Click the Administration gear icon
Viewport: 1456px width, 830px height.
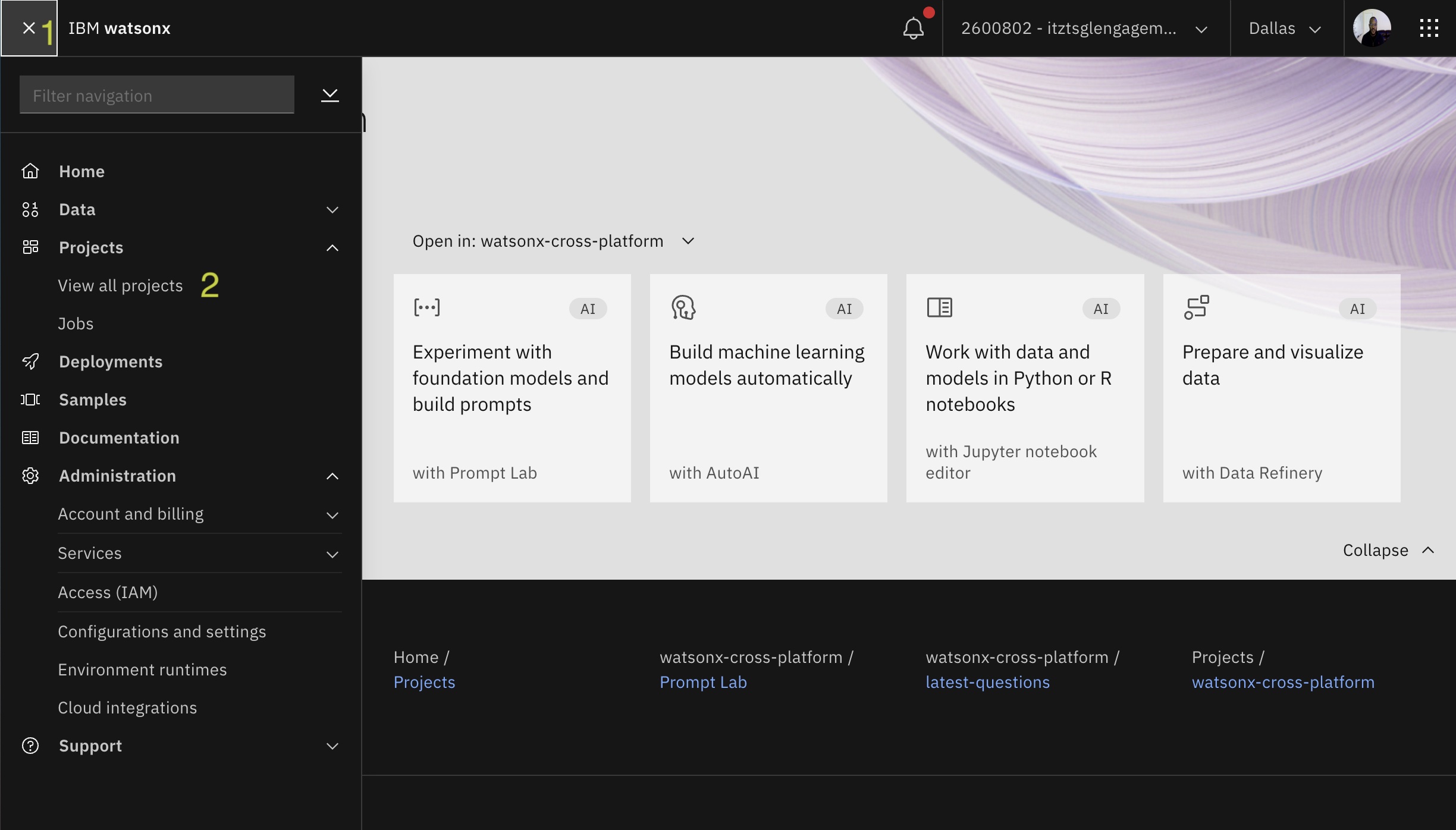pyautogui.click(x=30, y=476)
